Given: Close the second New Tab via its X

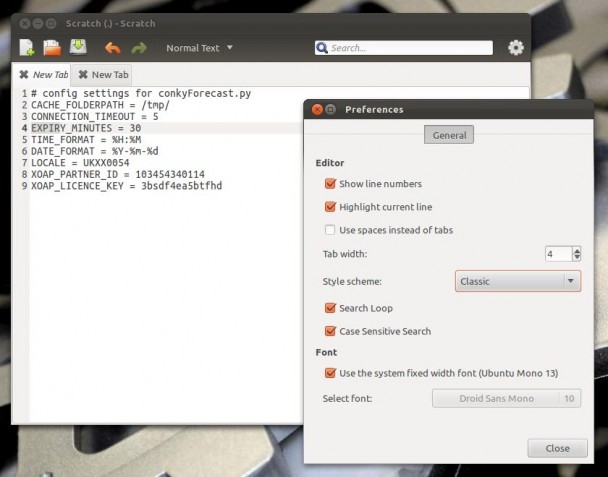Looking at the screenshot, I should [83, 75].
